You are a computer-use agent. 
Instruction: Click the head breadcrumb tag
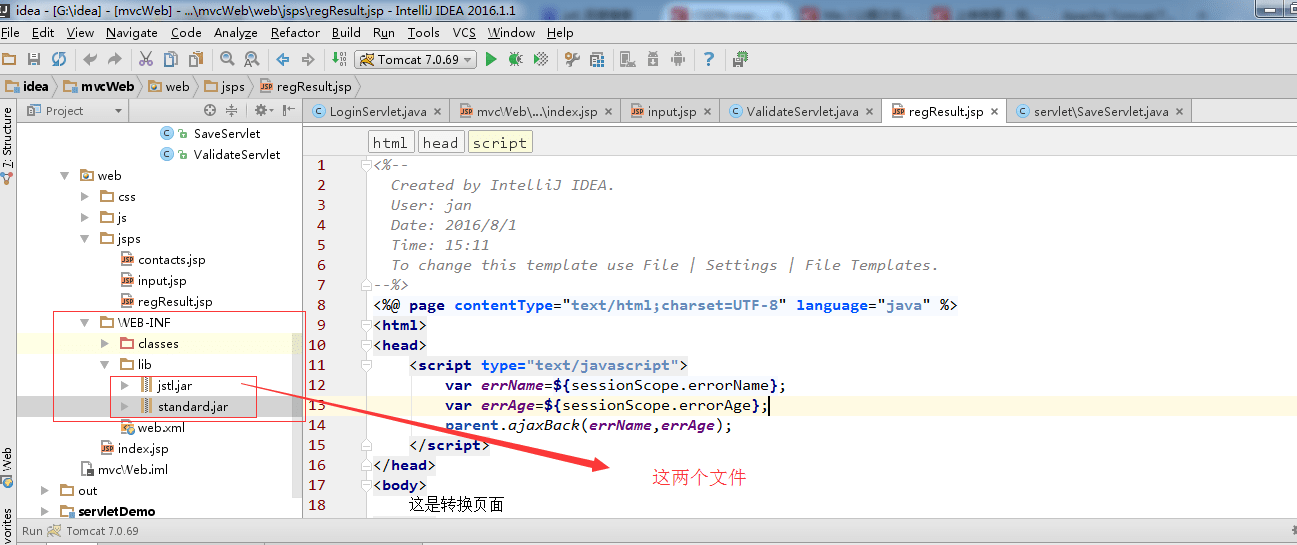(440, 143)
